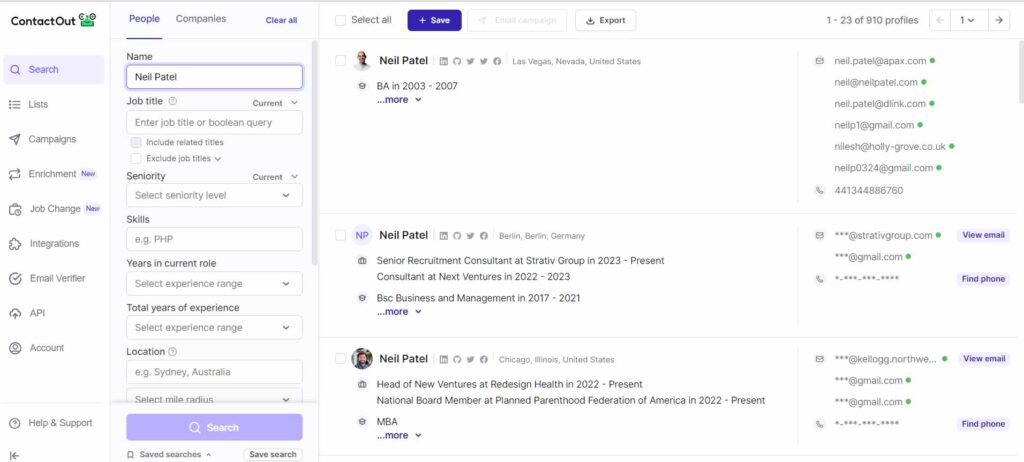Image resolution: width=1024 pixels, height=462 pixels.
Task: Go to Email Verifier in the sidebar
Action: 56,278
